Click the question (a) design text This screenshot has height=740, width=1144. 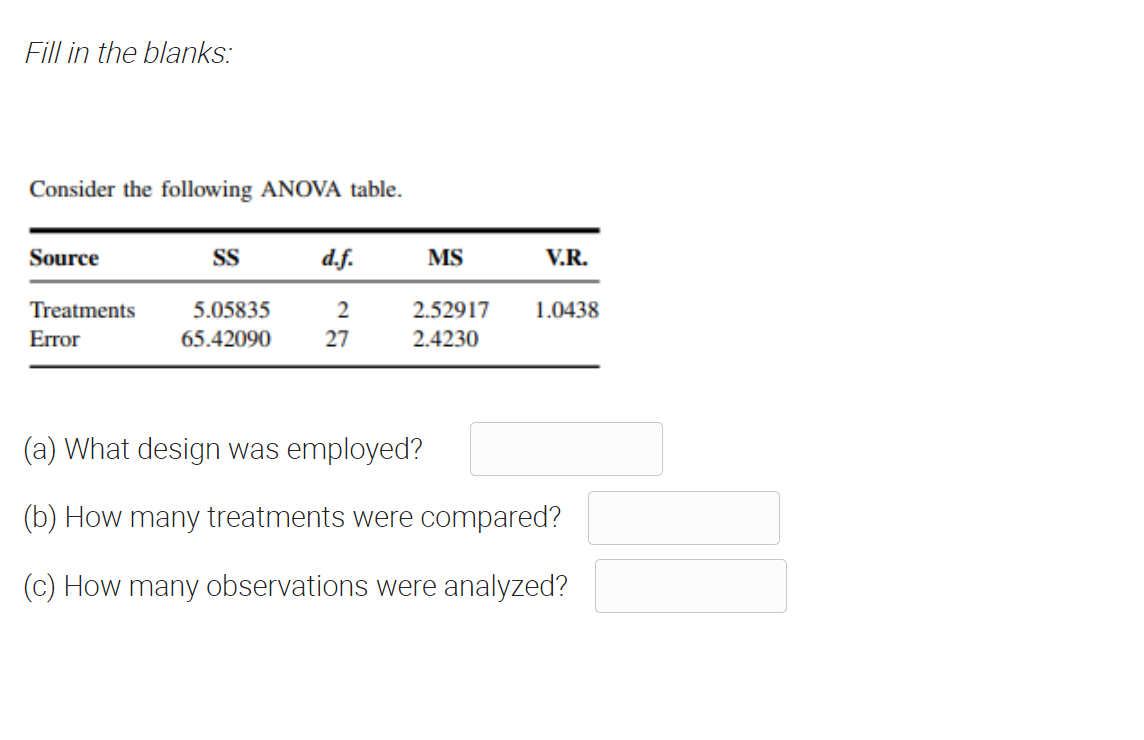pos(223,449)
